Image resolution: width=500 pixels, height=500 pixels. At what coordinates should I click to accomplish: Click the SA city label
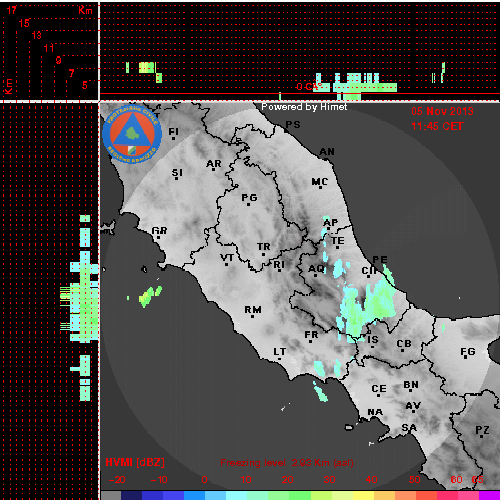pyautogui.click(x=409, y=428)
